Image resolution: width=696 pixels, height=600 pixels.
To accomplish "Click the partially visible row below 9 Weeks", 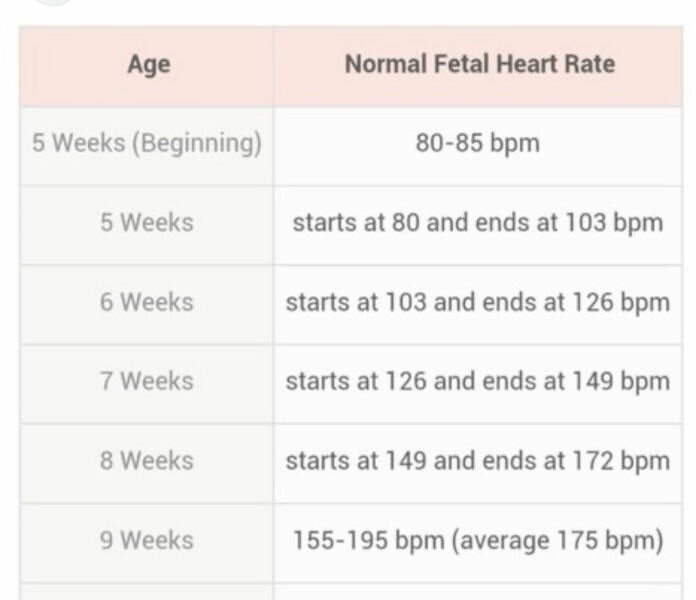I will point(350,592).
